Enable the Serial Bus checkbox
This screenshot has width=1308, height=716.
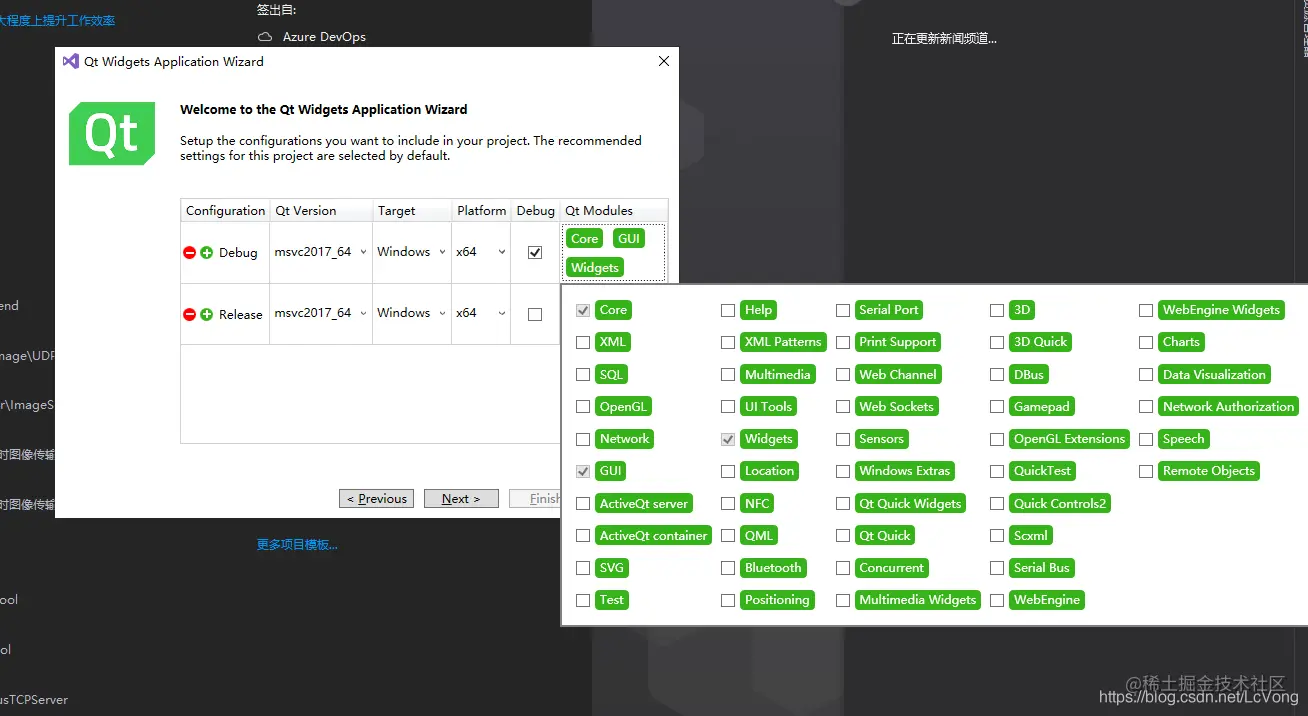(x=997, y=568)
